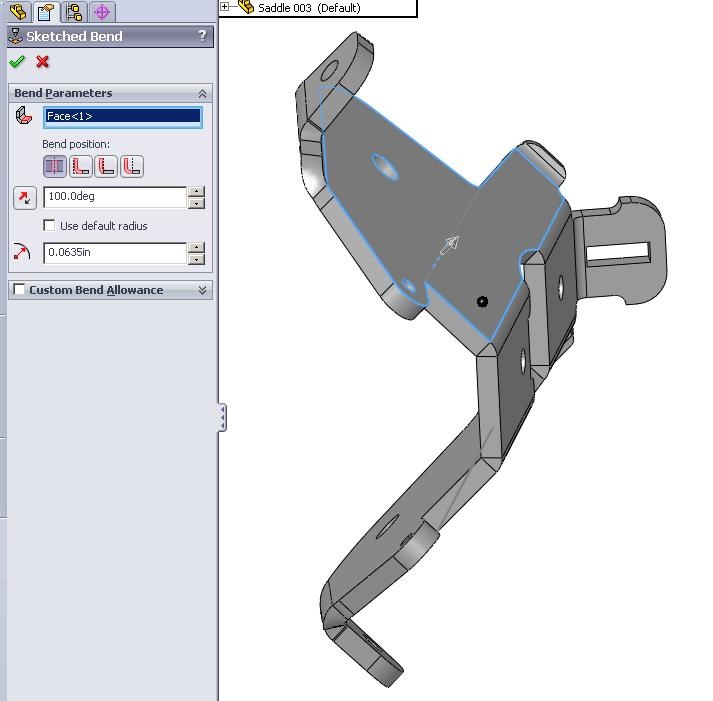Expand the Saddle 003 flyout tree node
The height and width of the screenshot is (701, 713).
coord(224,6)
